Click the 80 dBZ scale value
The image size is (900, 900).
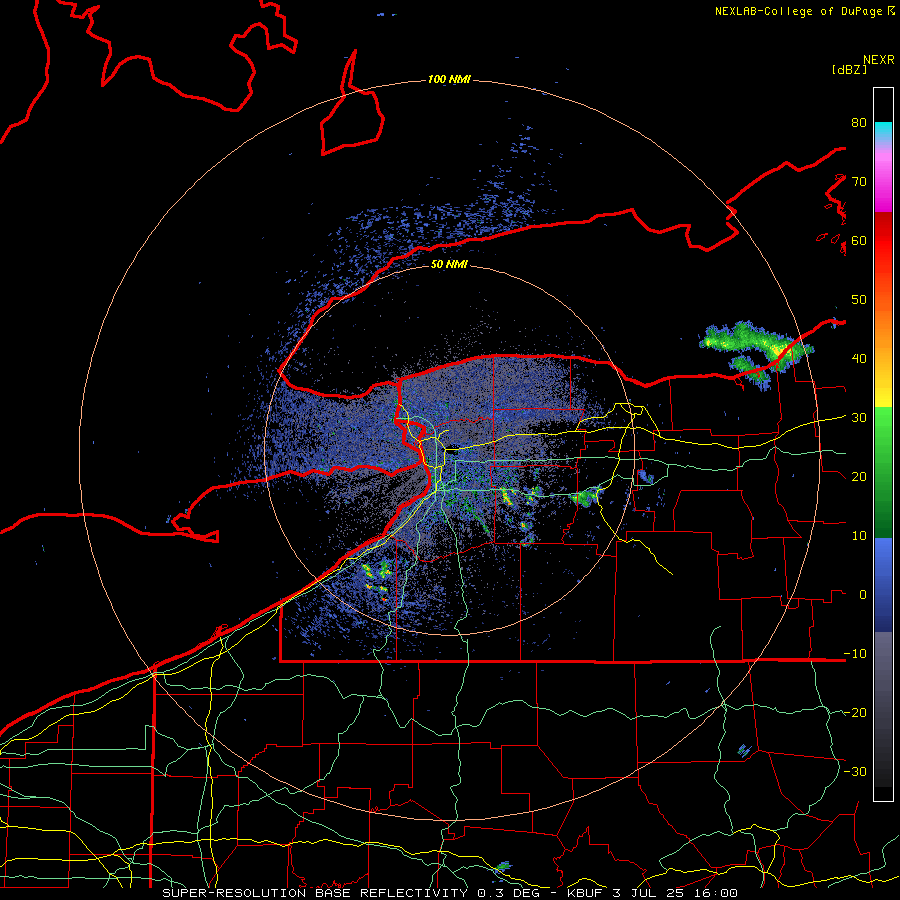[859, 123]
